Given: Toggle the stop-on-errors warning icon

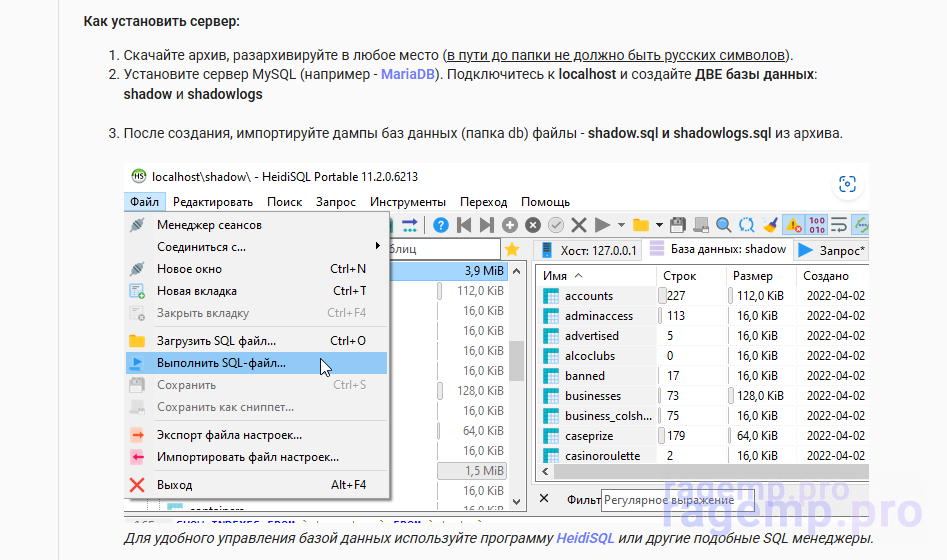Looking at the screenshot, I should point(794,225).
